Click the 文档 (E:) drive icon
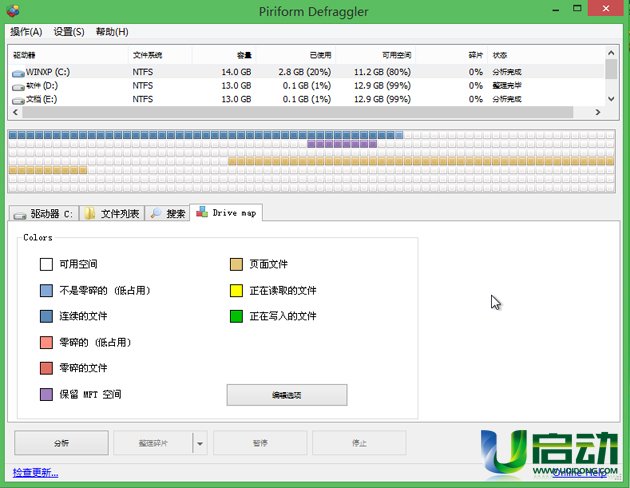Image resolution: width=630 pixels, height=488 pixels. click(x=18, y=100)
